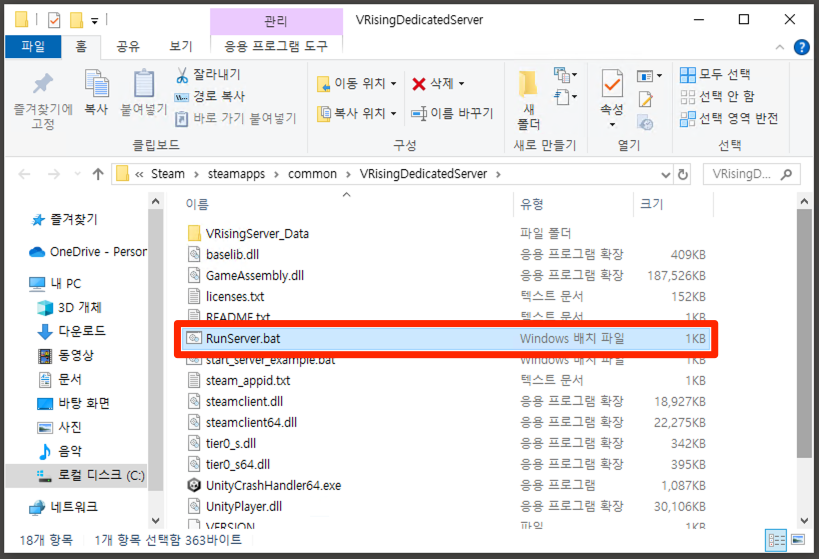
Task: Rename file with 이름 바꾸기
Action: (x=452, y=113)
